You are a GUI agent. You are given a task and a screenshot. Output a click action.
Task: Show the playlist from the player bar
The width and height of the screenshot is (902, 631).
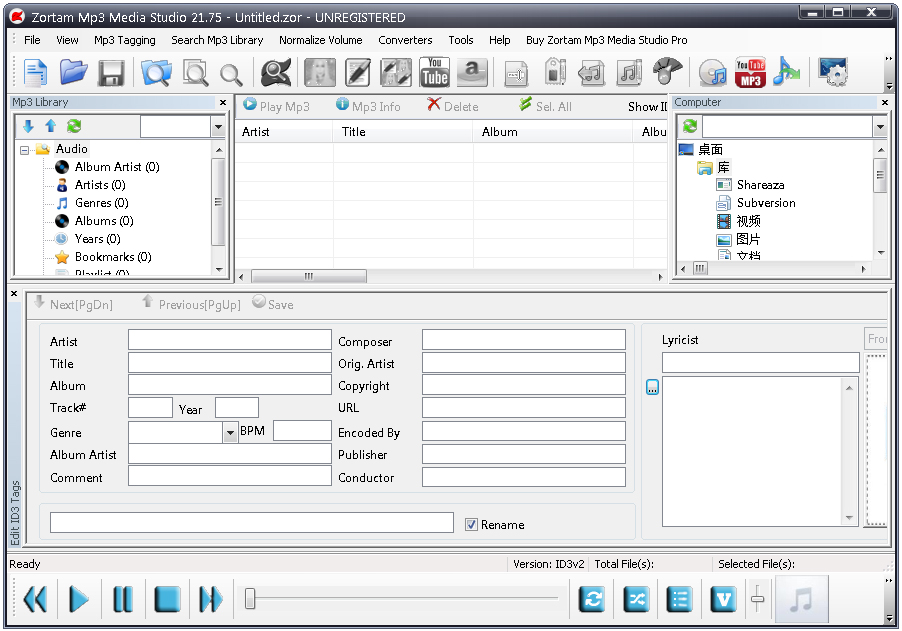679,600
